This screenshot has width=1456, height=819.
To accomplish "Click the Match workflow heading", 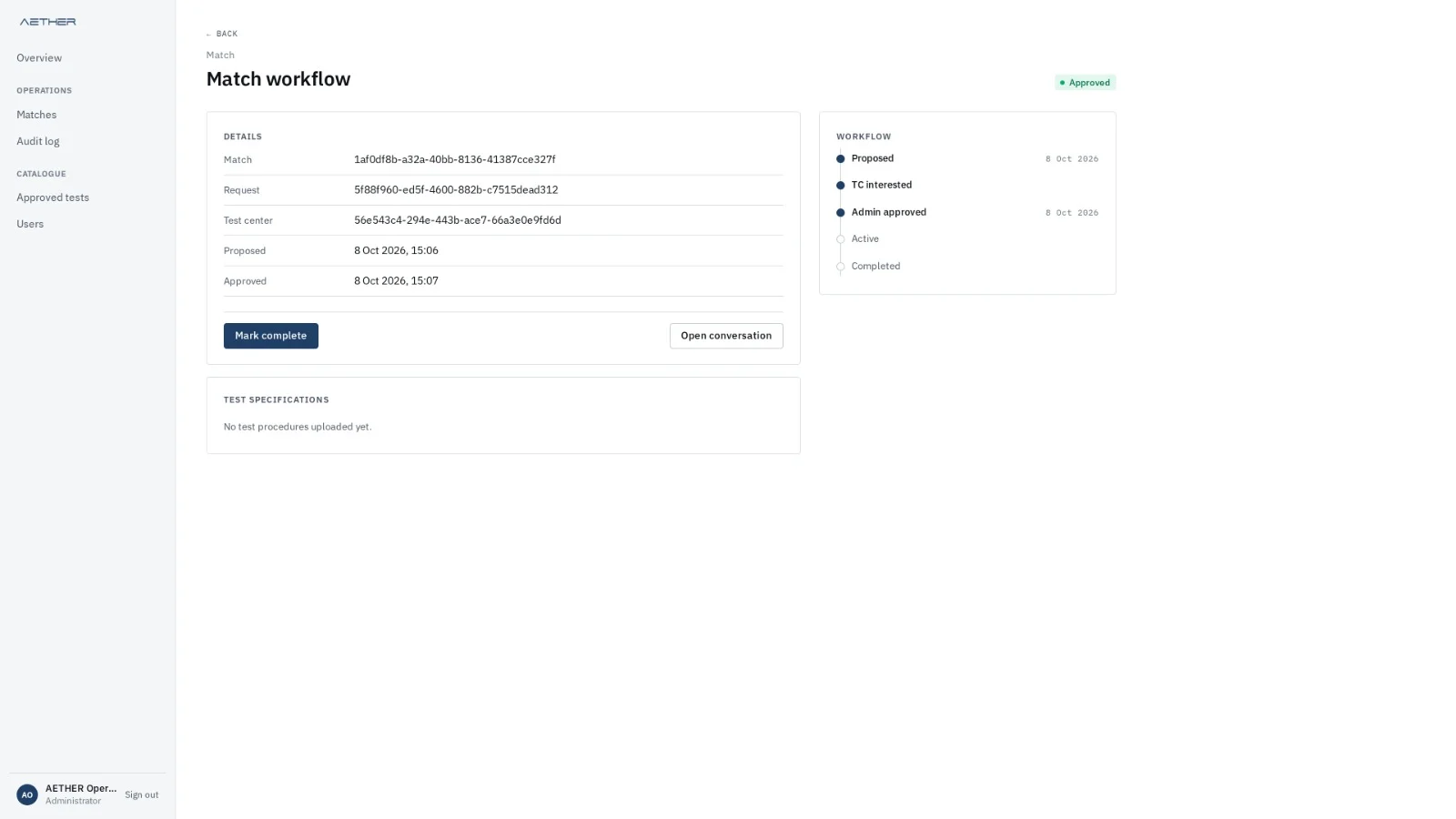I will tap(278, 79).
